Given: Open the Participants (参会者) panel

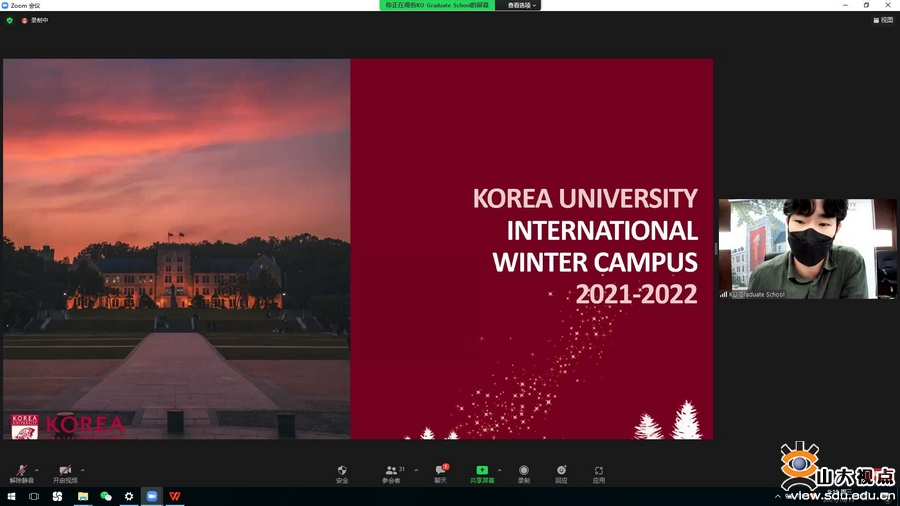Looking at the screenshot, I should [x=393, y=474].
